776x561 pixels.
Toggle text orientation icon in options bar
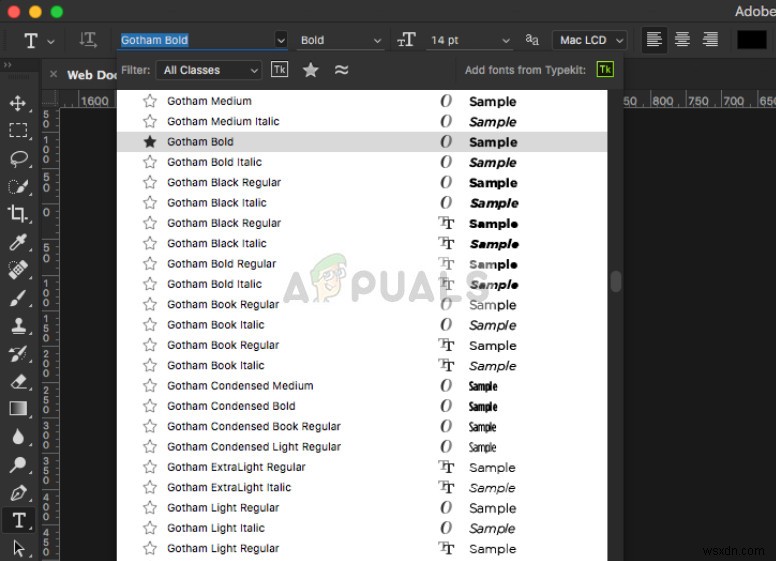88,40
